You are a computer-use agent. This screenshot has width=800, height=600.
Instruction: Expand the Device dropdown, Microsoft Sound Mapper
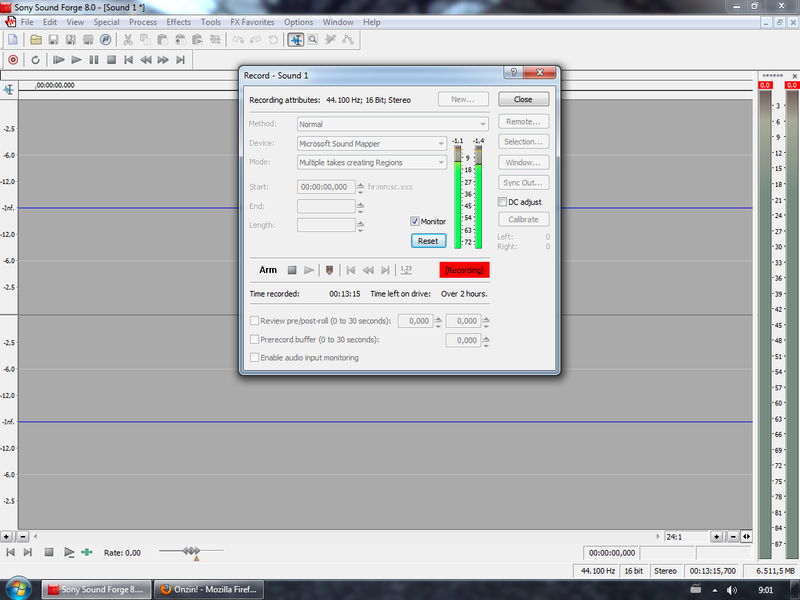pos(371,144)
